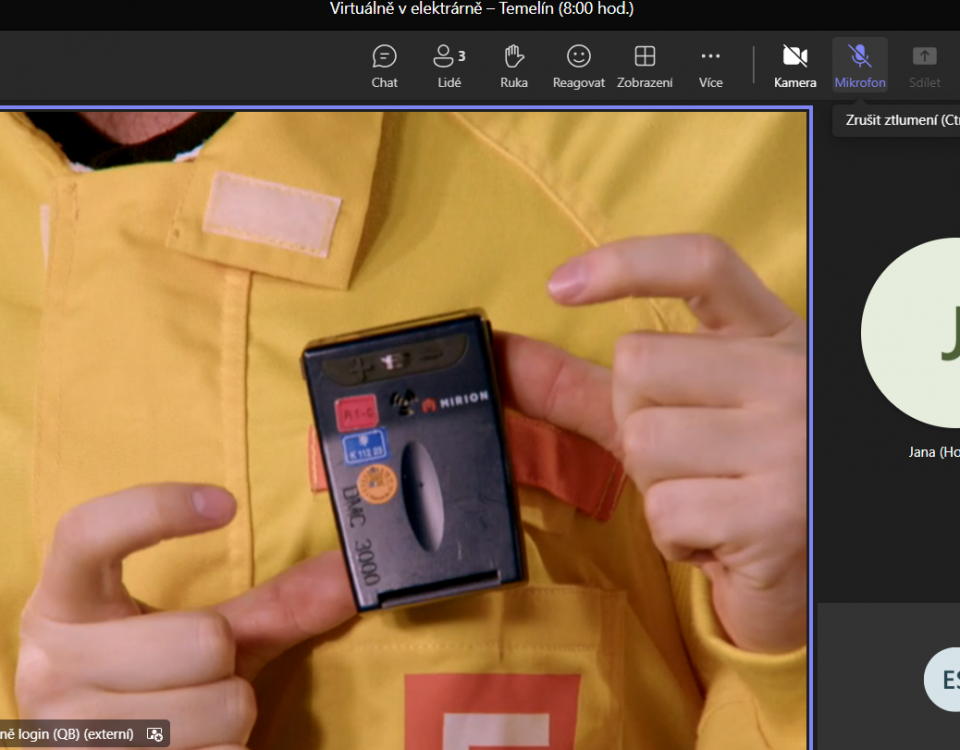Click the pop-out icon beside presenter name
This screenshot has height=750, width=960.
point(155,734)
